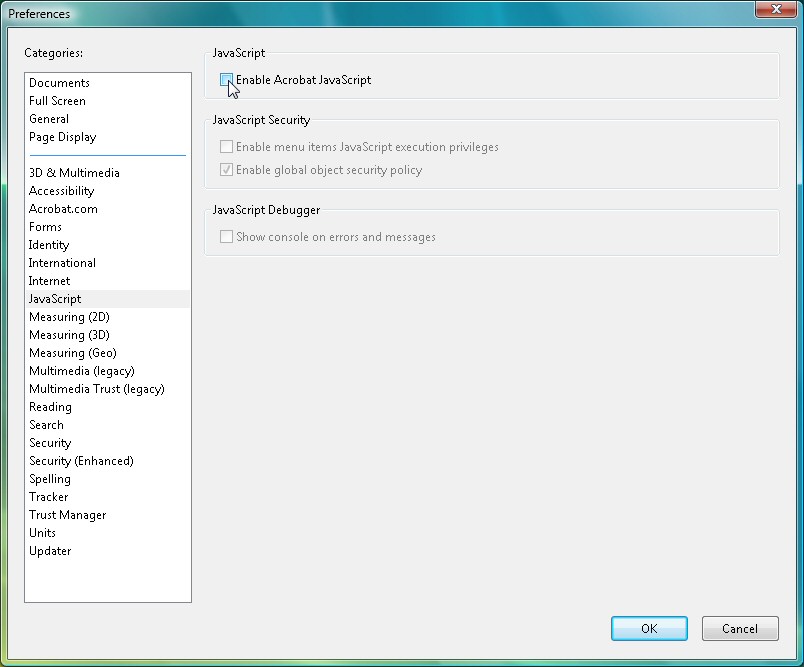Toggle Enable menu items JavaScript execution privileges
This screenshot has height=667, width=804.
pyautogui.click(x=226, y=147)
